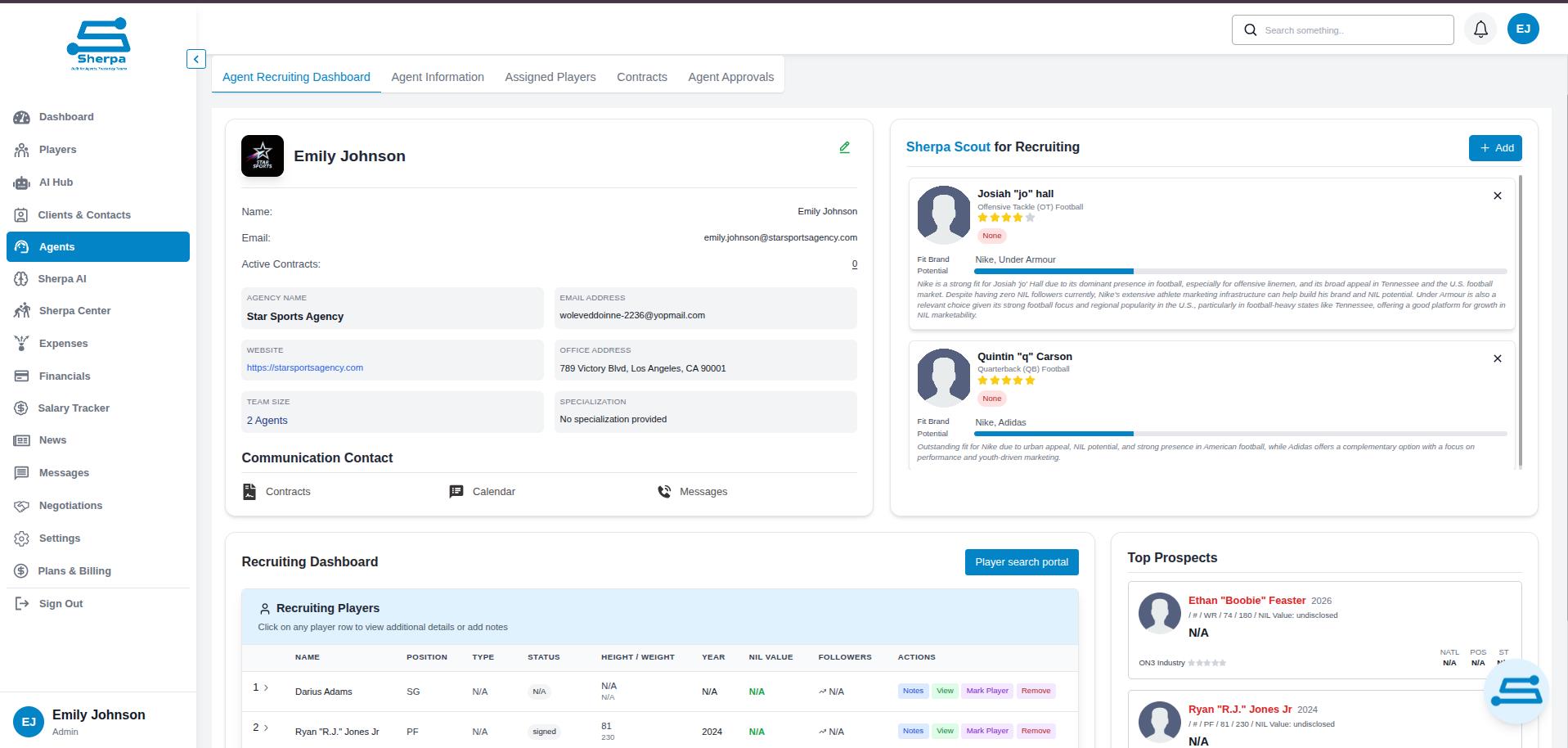Open the starsportsagency.com website link
Image resolution: width=1568 pixels, height=748 pixels.
[305, 368]
